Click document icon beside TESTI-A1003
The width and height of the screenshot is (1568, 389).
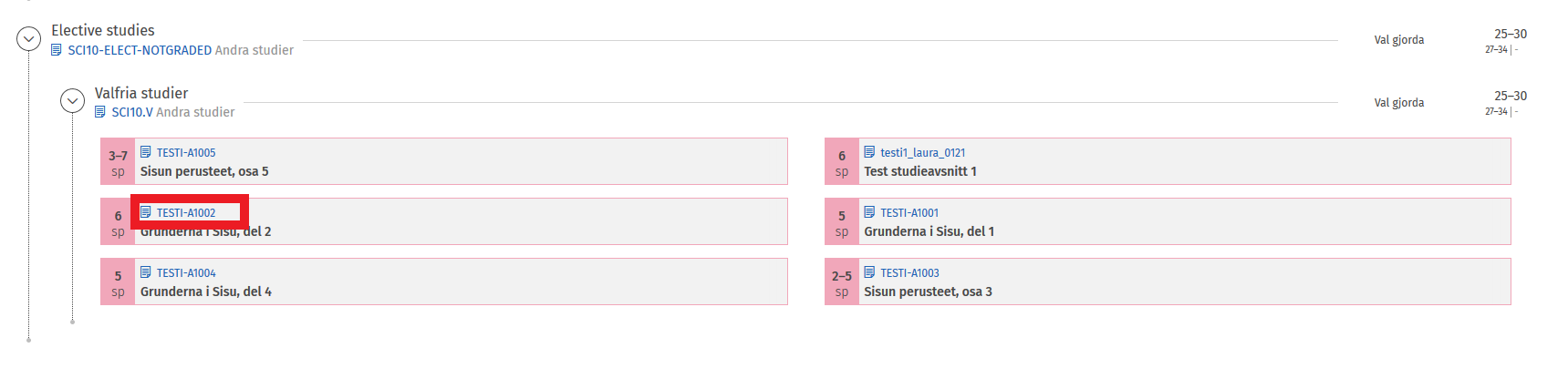tap(869, 272)
